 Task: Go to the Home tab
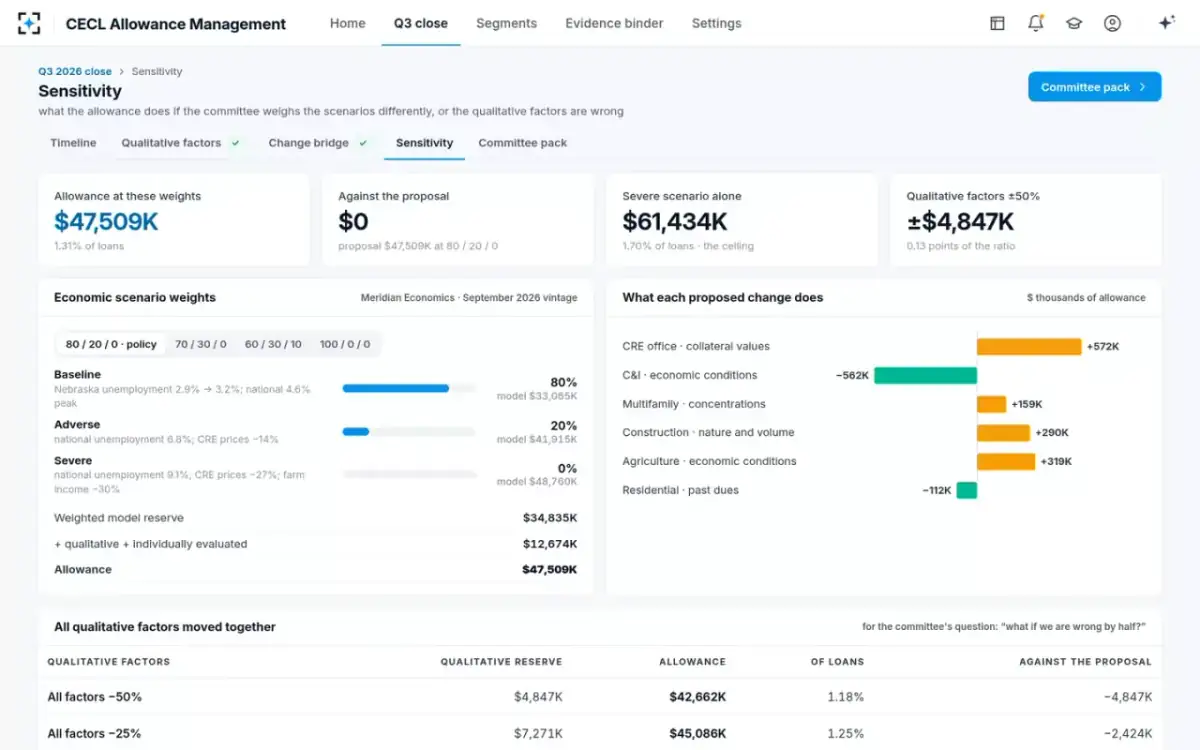click(348, 23)
